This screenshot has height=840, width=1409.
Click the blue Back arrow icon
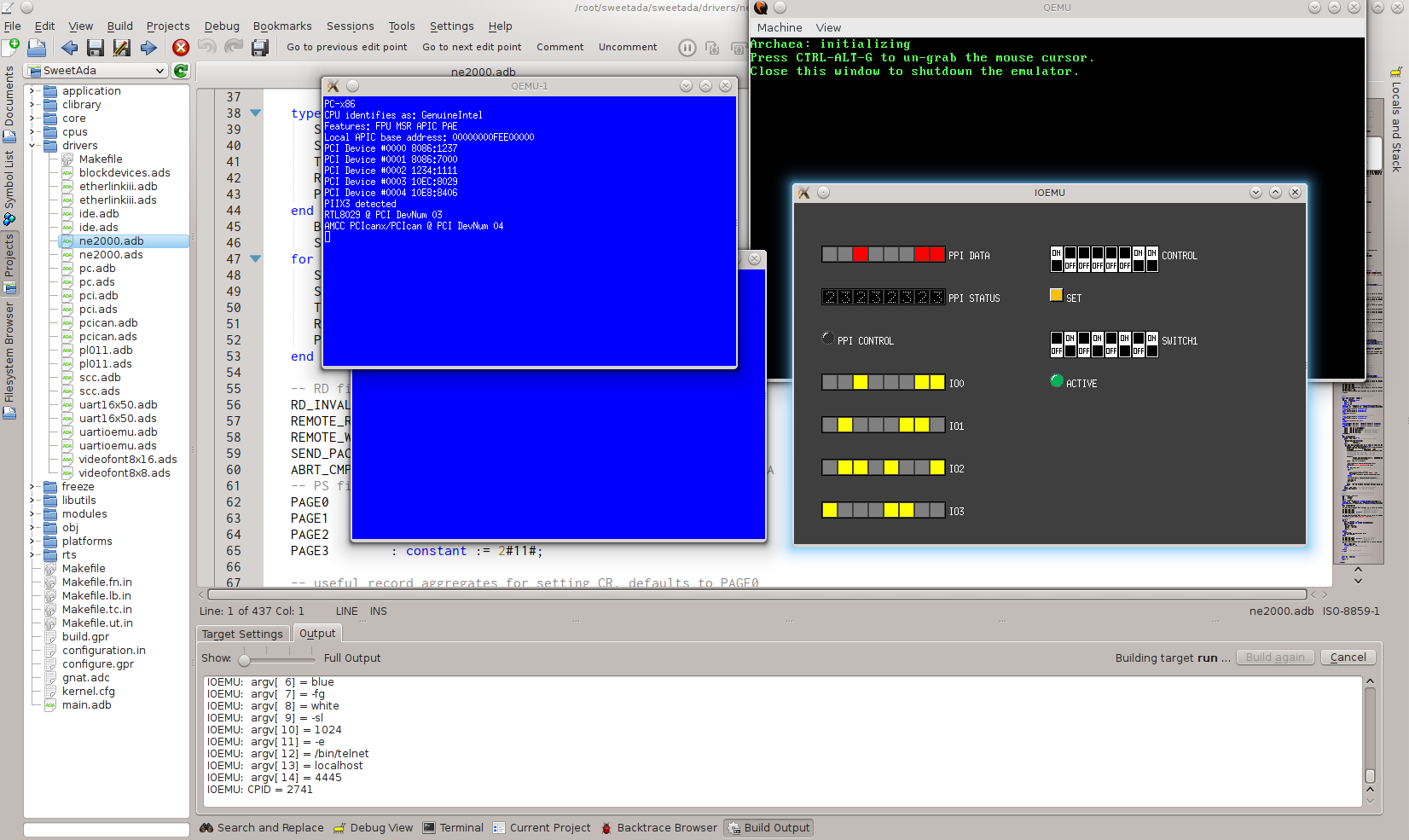tap(70, 48)
